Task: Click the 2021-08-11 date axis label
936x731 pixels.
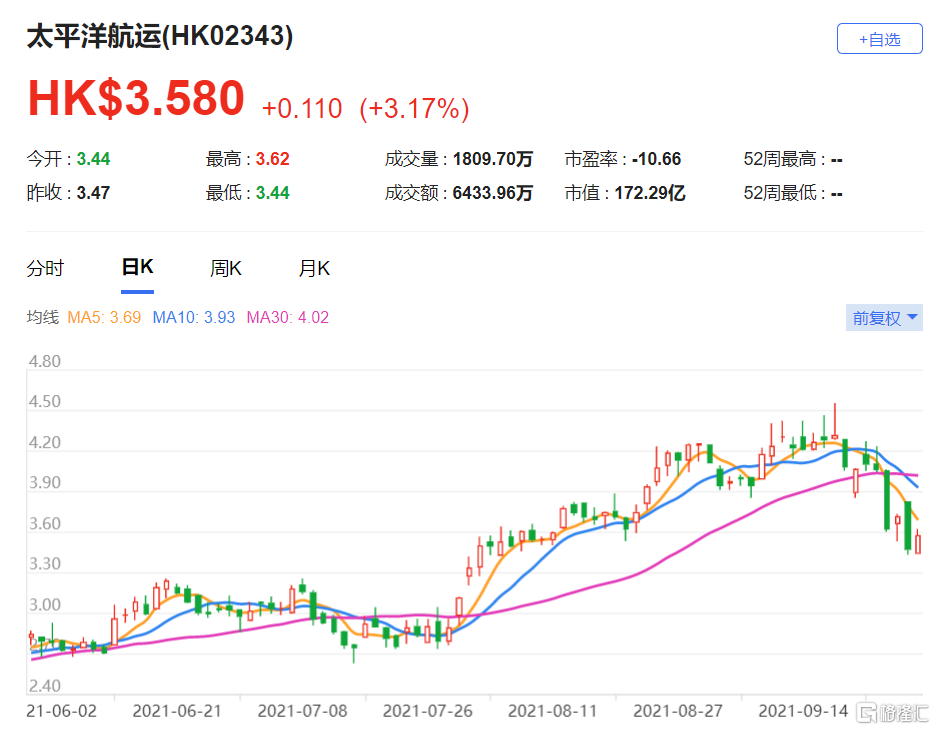Action: click(x=552, y=711)
